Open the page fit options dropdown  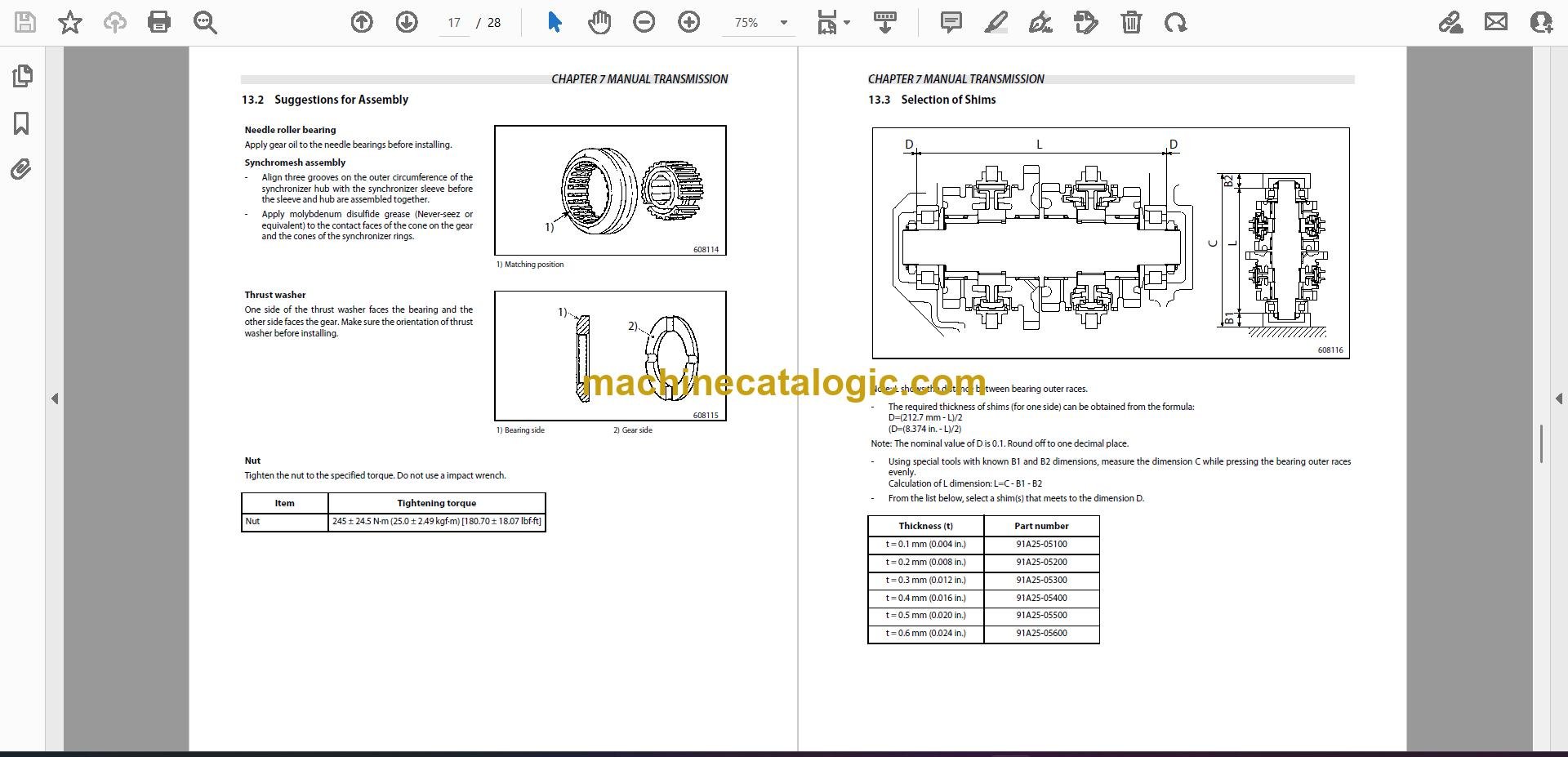tap(833, 23)
